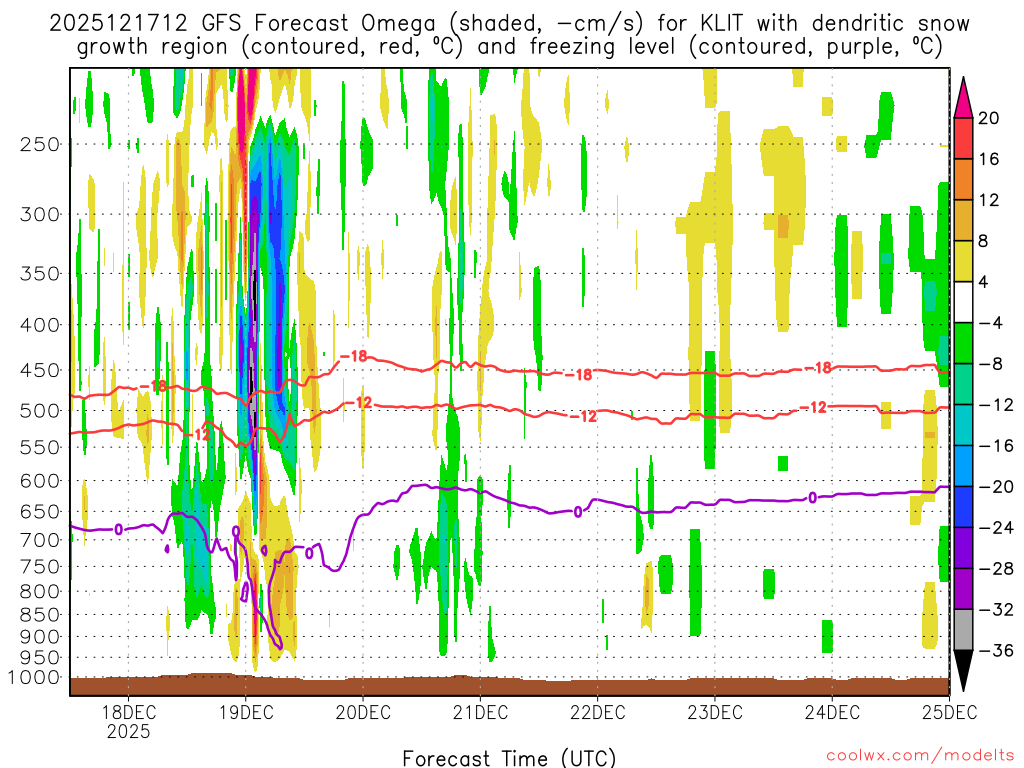Click the purple 0 freezing-level label near 22DEC
The height and width of the screenshot is (768, 1024).
pyautogui.click(x=577, y=512)
